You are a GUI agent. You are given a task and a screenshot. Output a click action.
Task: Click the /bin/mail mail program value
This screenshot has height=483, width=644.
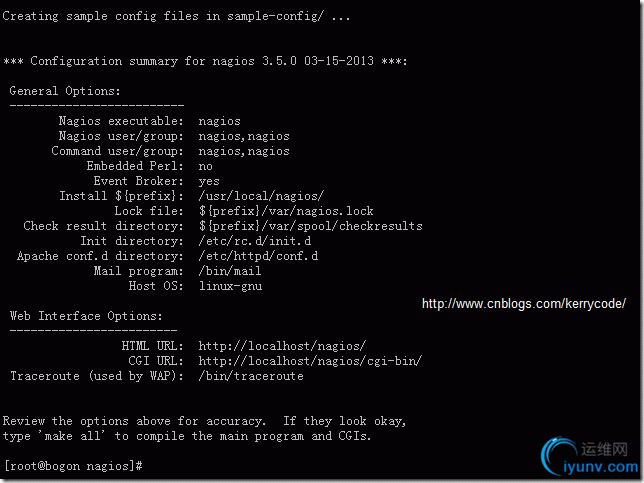[230, 271]
